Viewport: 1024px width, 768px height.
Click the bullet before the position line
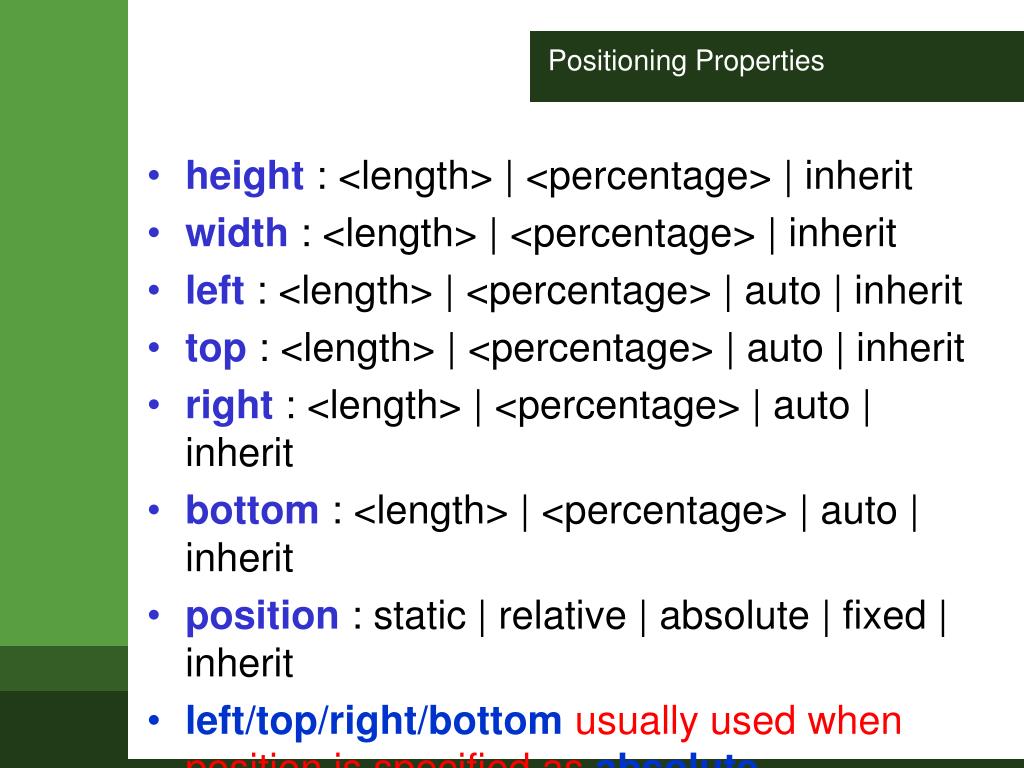pos(154,616)
